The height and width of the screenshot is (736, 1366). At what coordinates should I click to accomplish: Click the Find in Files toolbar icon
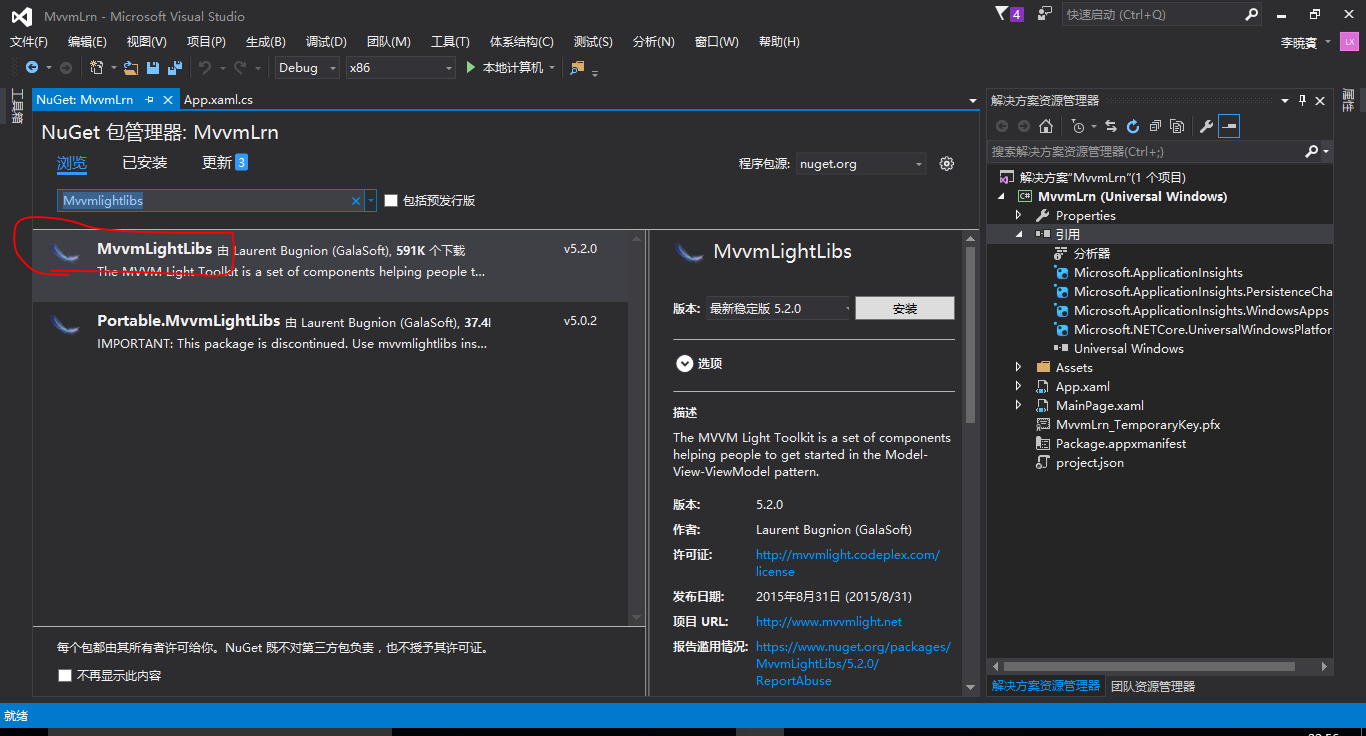[577, 68]
